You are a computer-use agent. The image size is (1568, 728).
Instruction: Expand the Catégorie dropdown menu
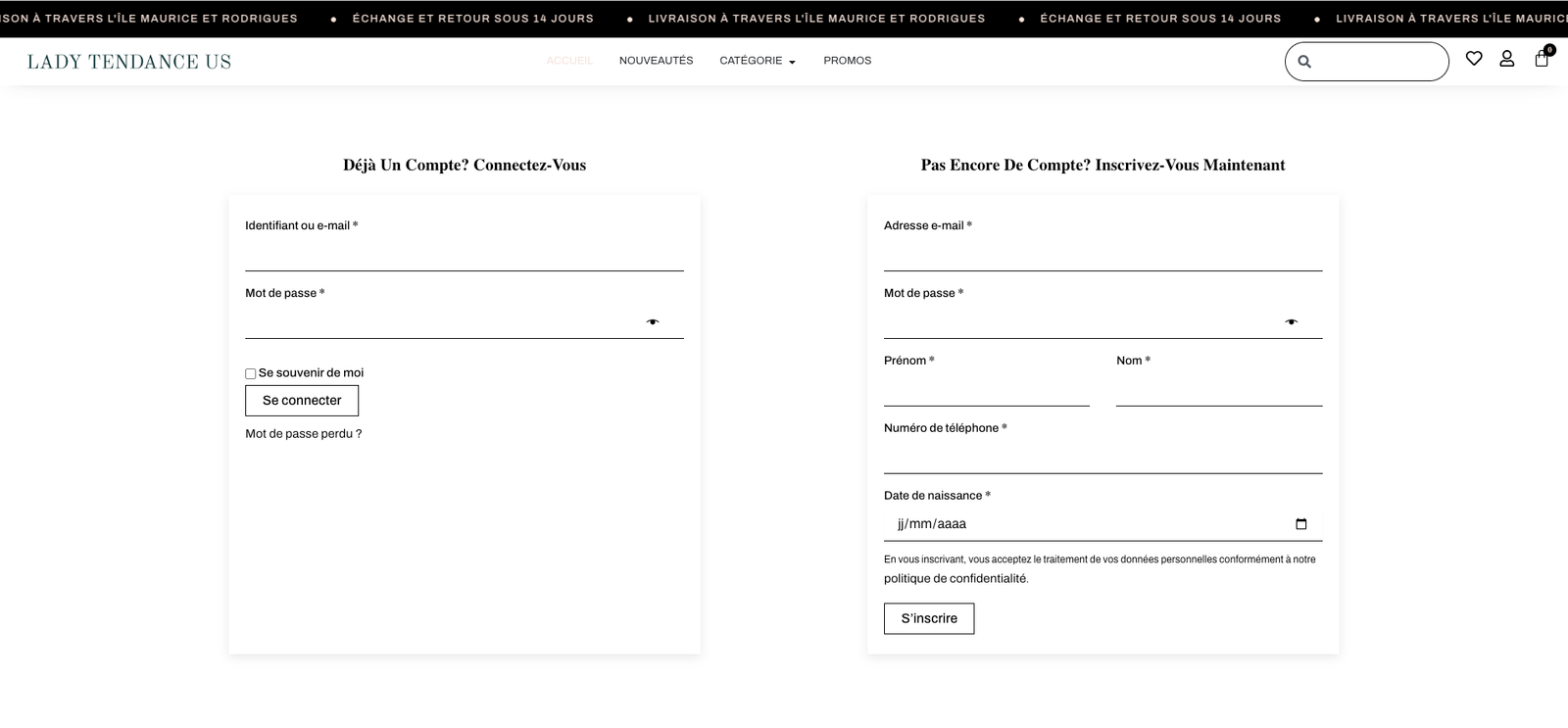757,61
